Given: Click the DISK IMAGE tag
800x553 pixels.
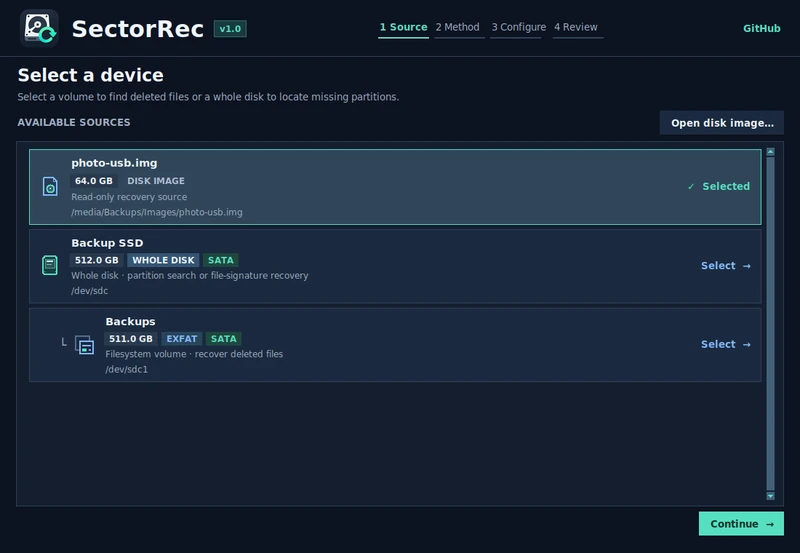Looking at the screenshot, I should 156,181.
